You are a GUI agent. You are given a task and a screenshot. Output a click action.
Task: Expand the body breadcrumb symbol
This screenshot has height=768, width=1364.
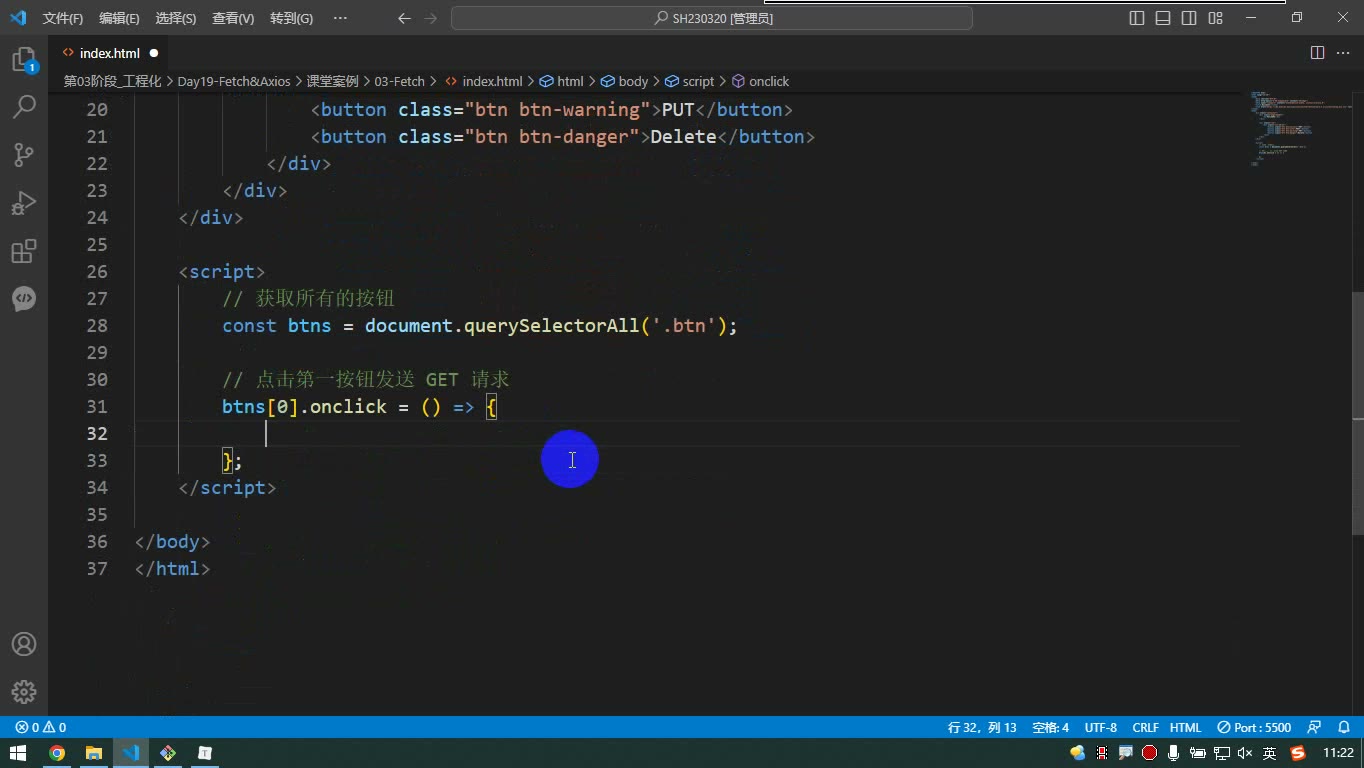(x=624, y=81)
